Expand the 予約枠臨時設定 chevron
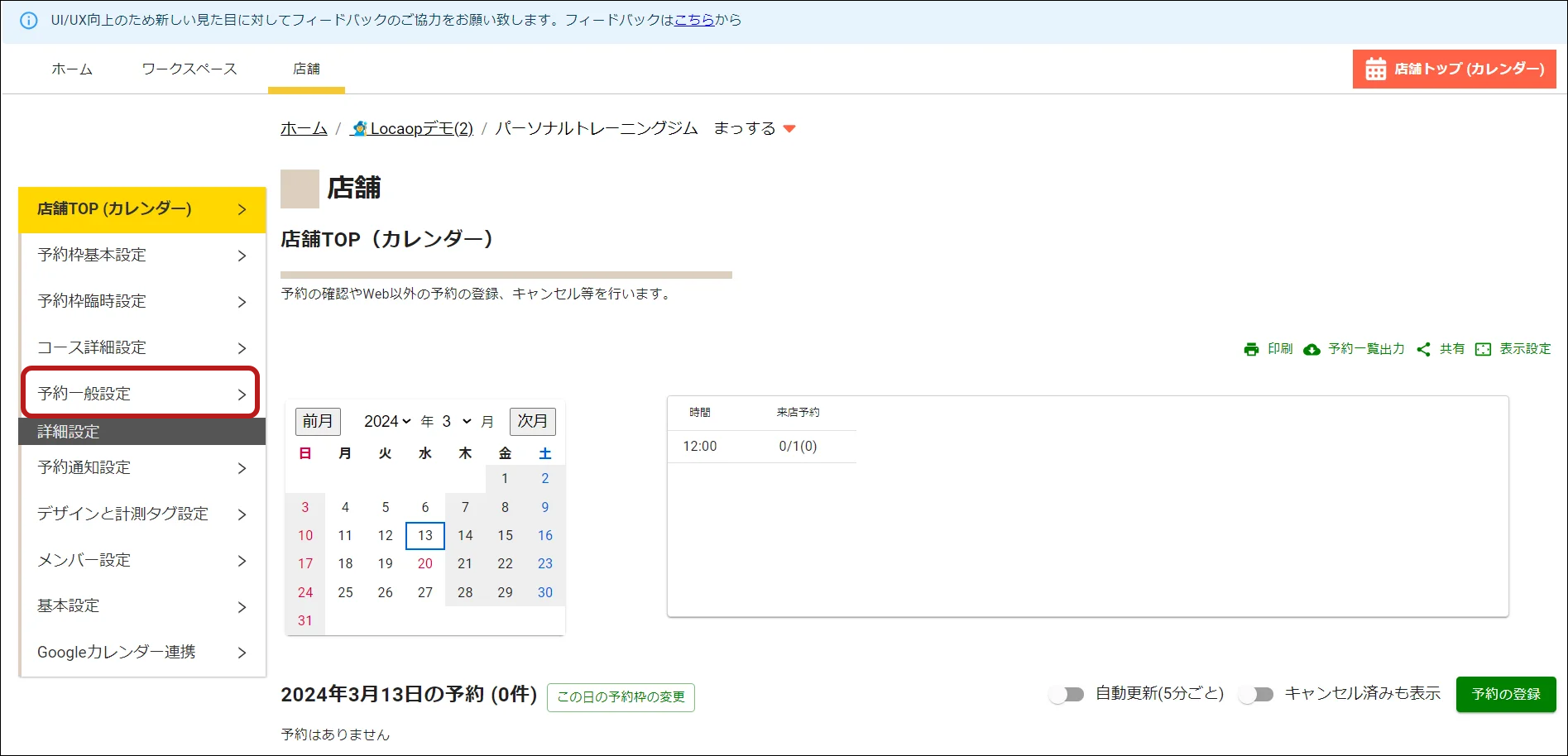The width and height of the screenshot is (1568, 756). [242, 302]
